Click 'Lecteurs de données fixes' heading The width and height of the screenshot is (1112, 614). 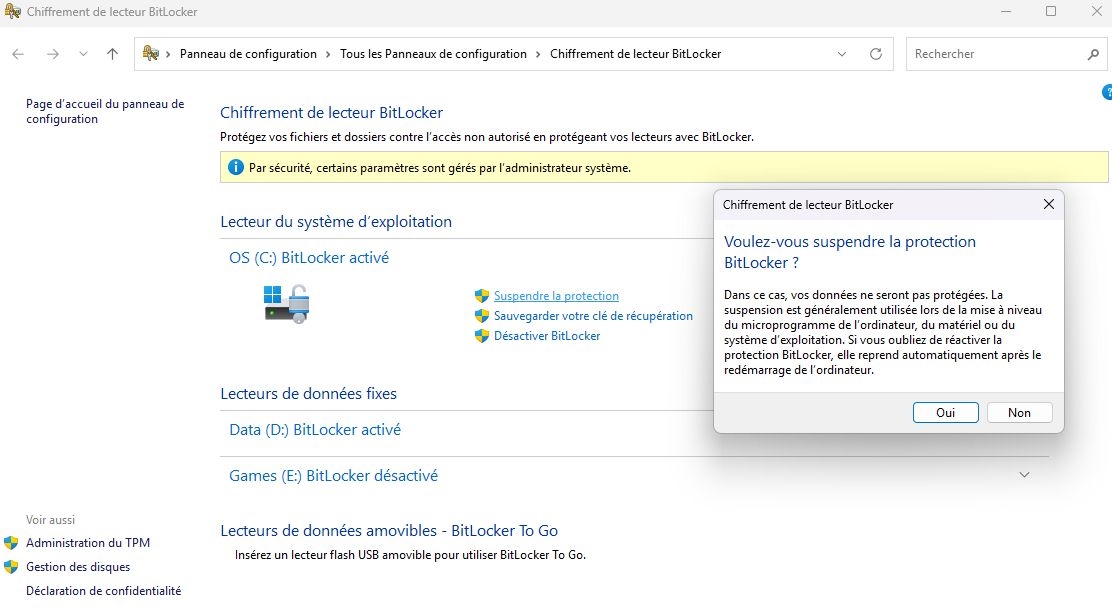coord(308,393)
